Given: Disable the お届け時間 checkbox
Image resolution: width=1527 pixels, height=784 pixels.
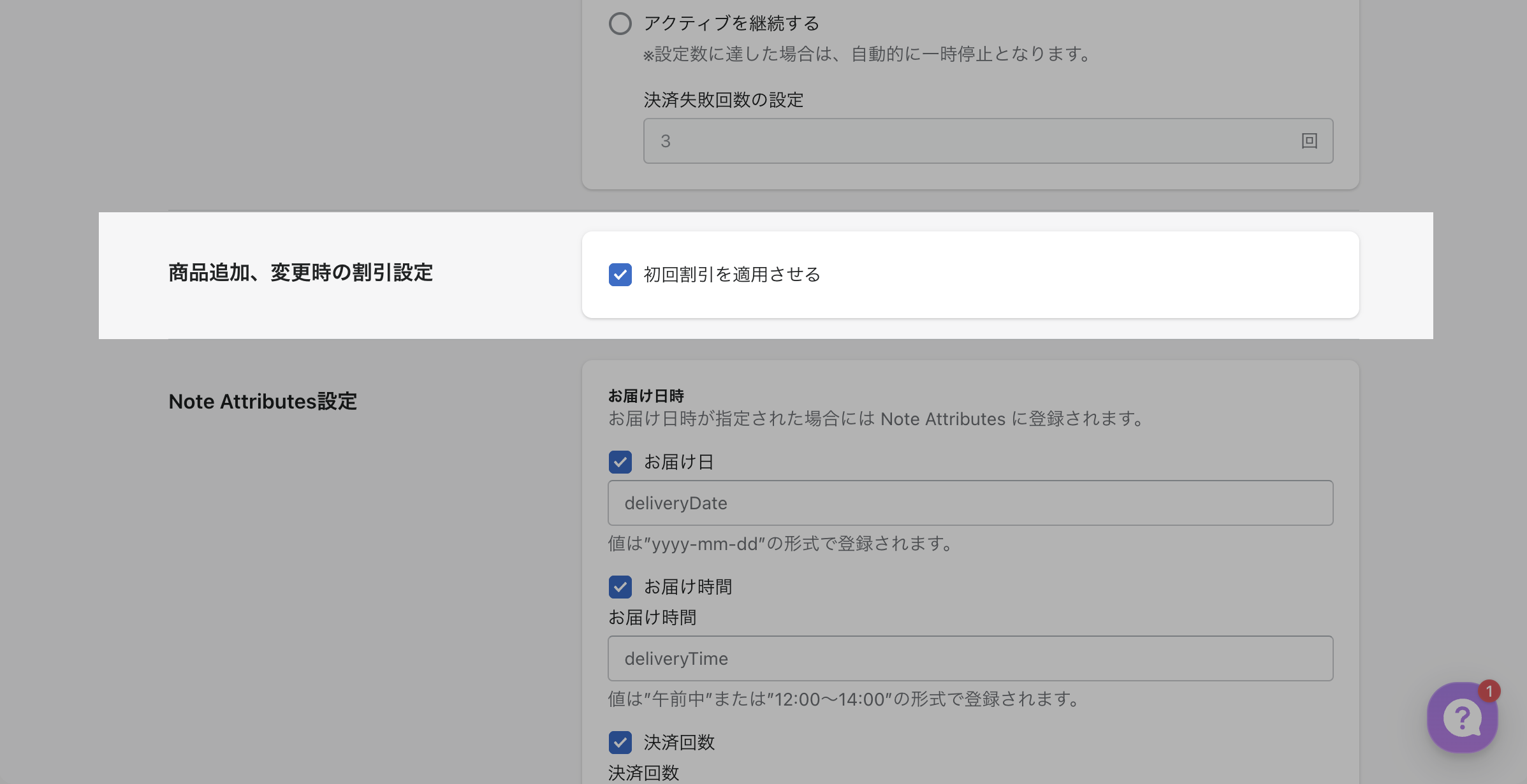Looking at the screenshot, I should (x=620, y=587).
